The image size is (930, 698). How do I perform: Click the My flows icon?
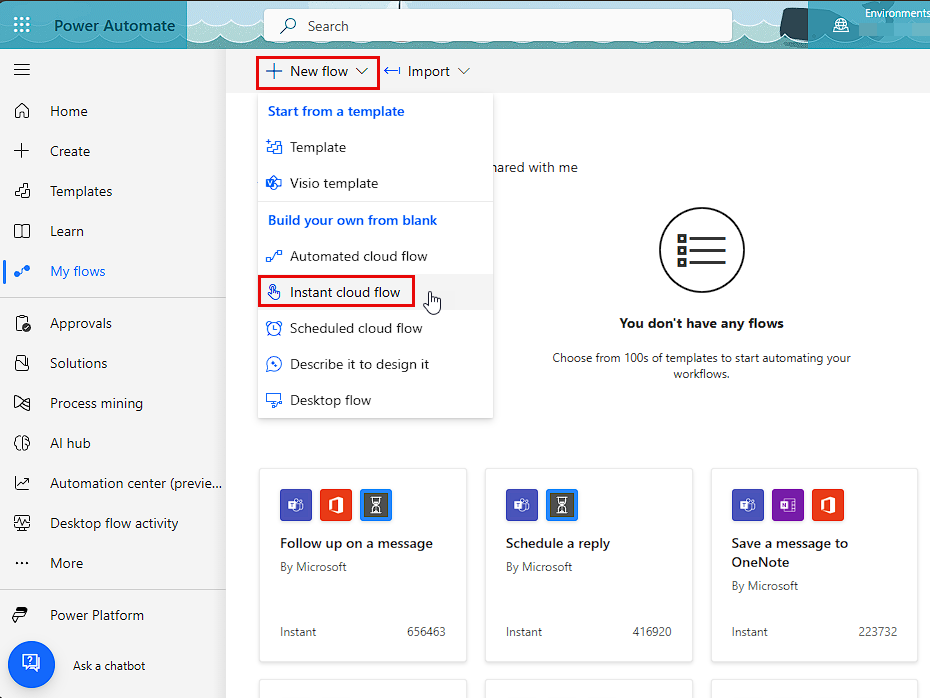tap(22, 271)
